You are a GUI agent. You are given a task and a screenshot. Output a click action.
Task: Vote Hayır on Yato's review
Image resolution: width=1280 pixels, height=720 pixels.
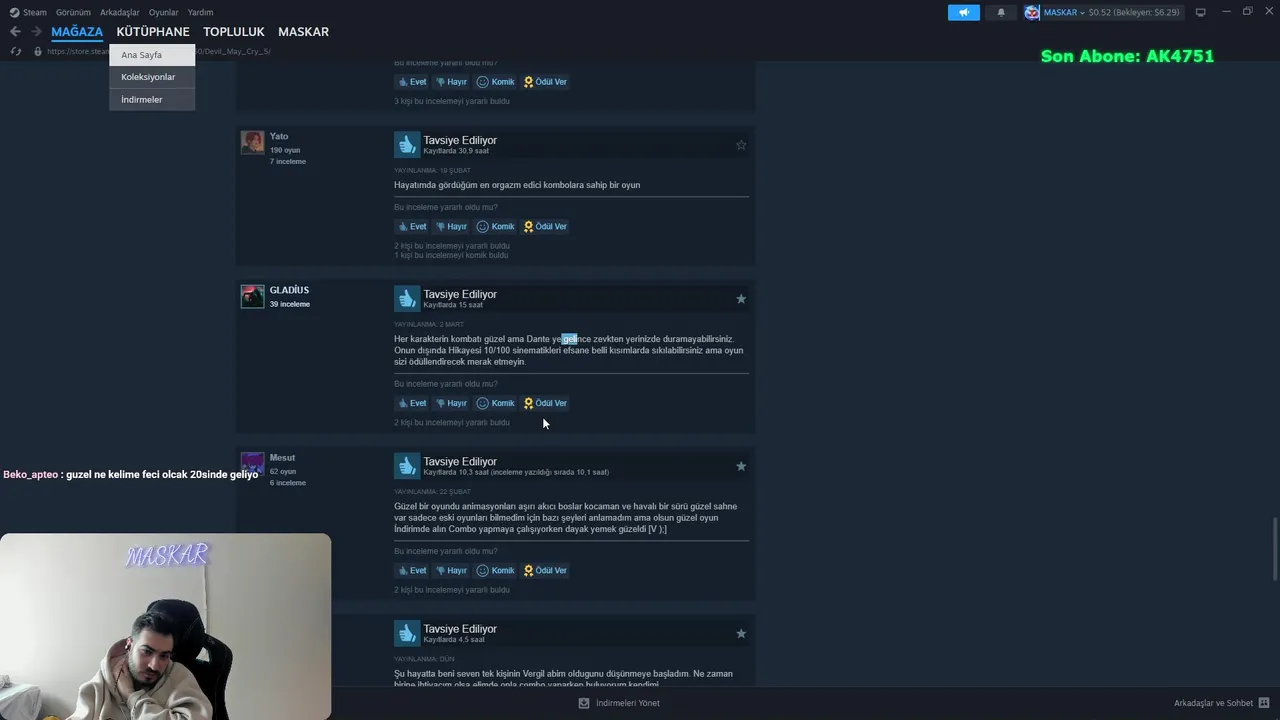(x=451, y=226)
